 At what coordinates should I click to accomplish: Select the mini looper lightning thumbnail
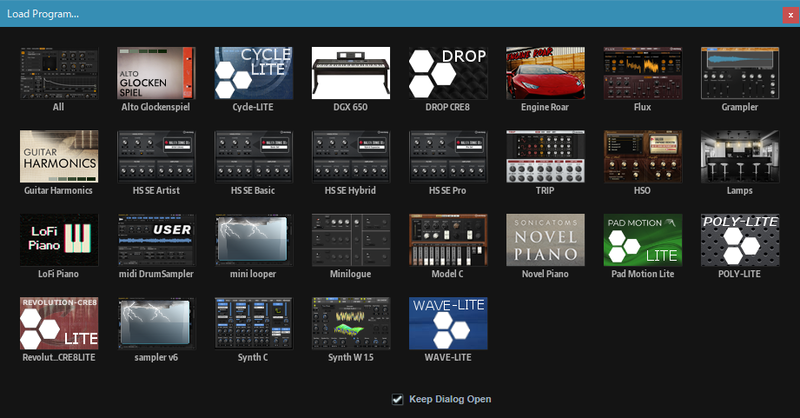[254, 240]
